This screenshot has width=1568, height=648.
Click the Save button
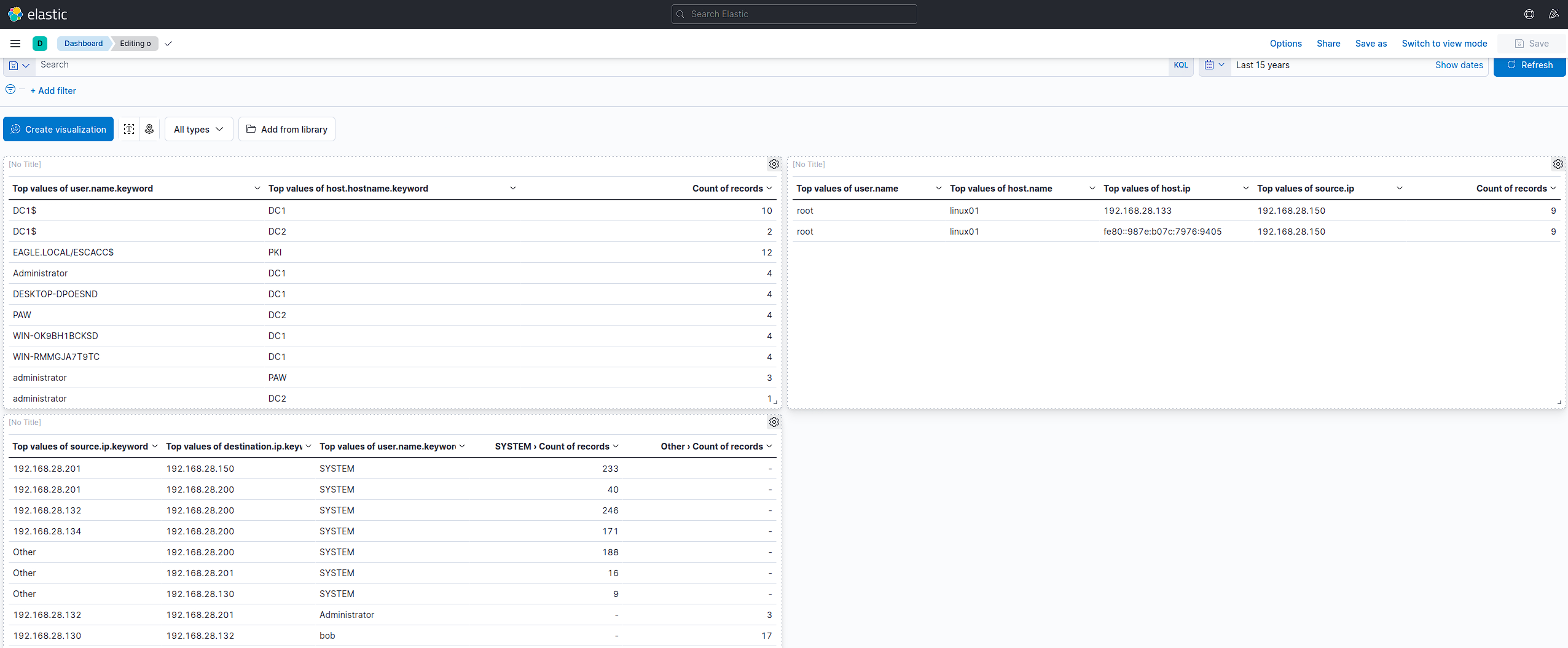click(1531, 44)
